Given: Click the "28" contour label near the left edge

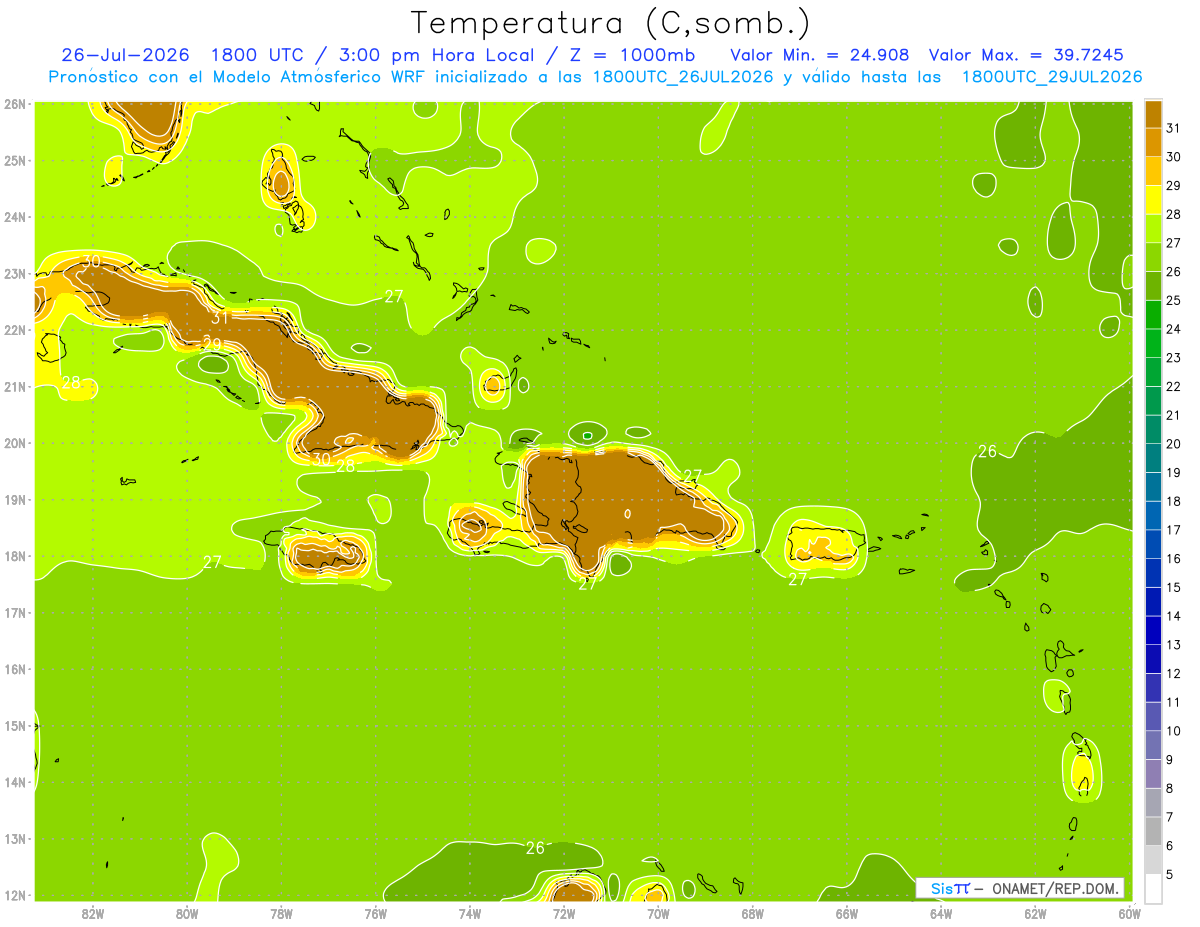Looking at the screenshot, I should tap(71, 382).
